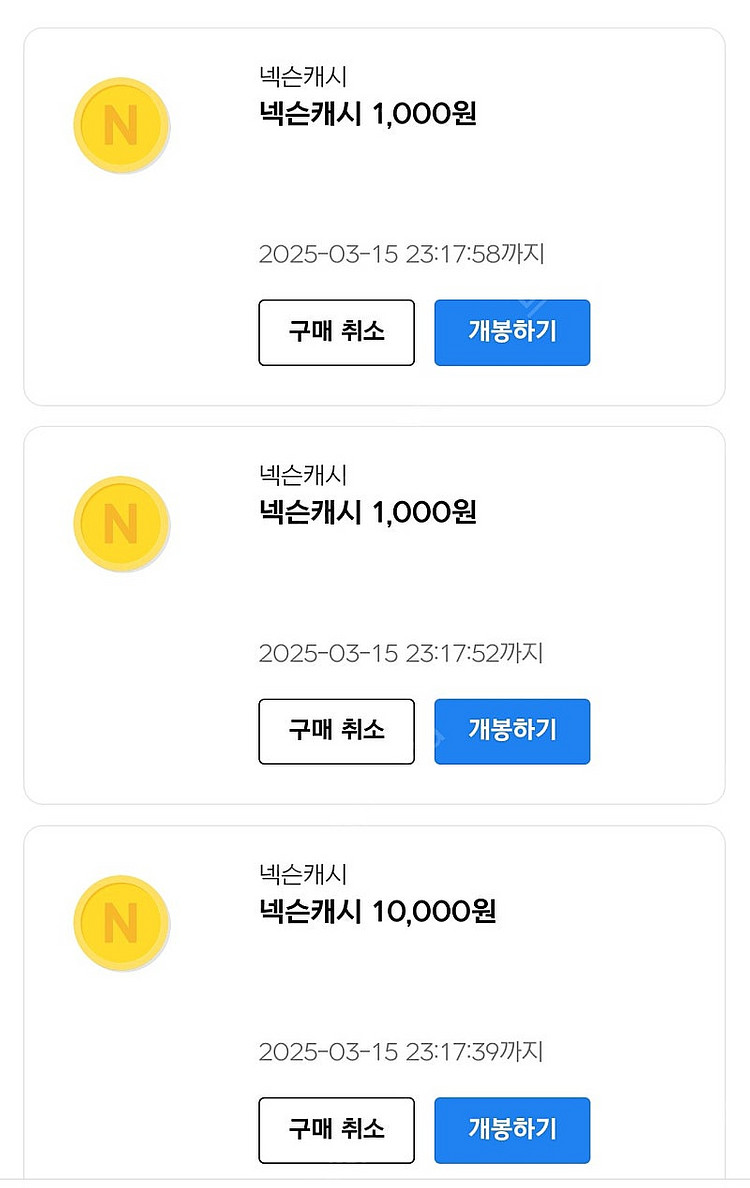750x1188 pixels.
Task: Select 넥슨캐시 1,000원 title above the 23:17:52 expiry
Action: pos(367,512)
